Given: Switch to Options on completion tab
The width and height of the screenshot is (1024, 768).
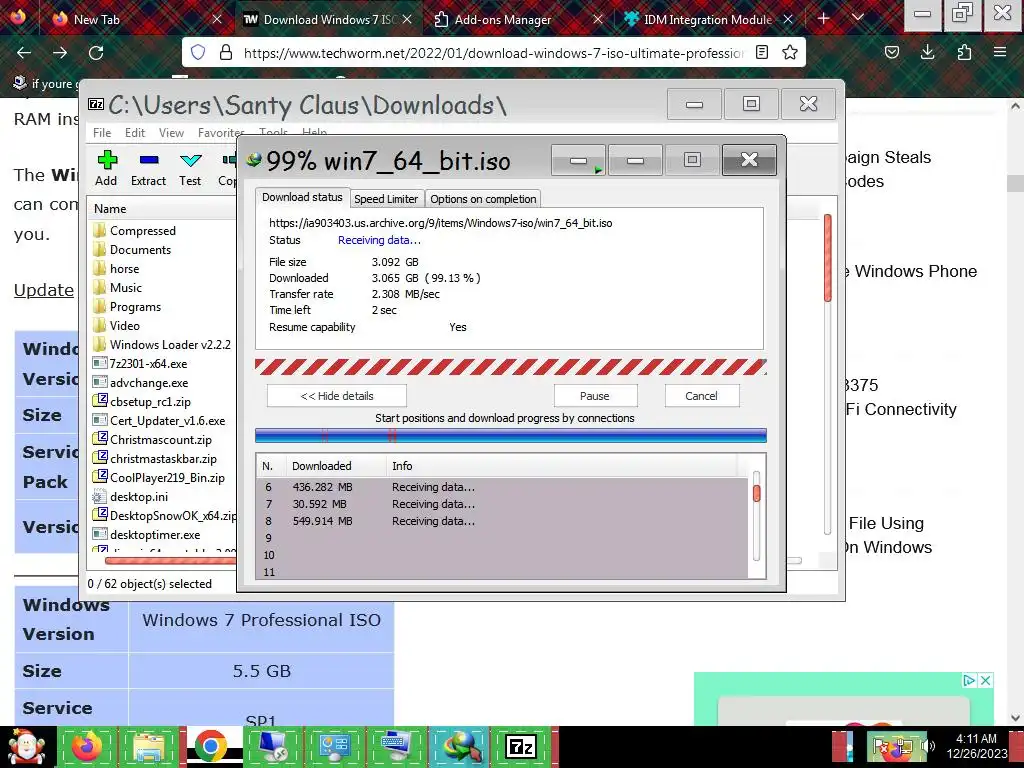Looking at the screenshot, I should (483, 199).
